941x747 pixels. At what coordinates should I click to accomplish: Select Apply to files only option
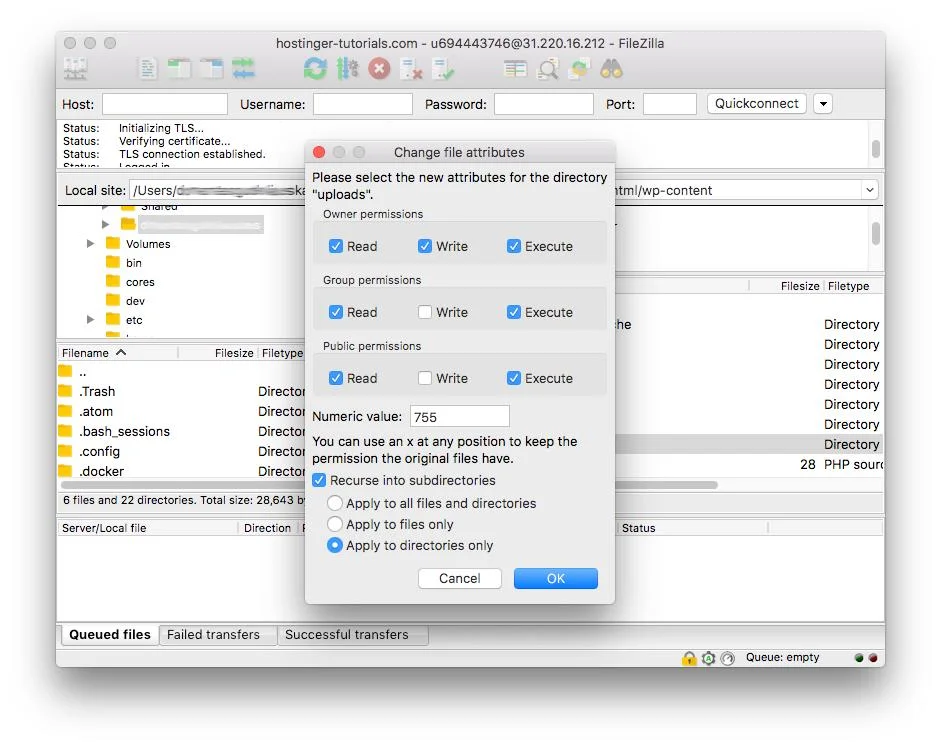335,524
